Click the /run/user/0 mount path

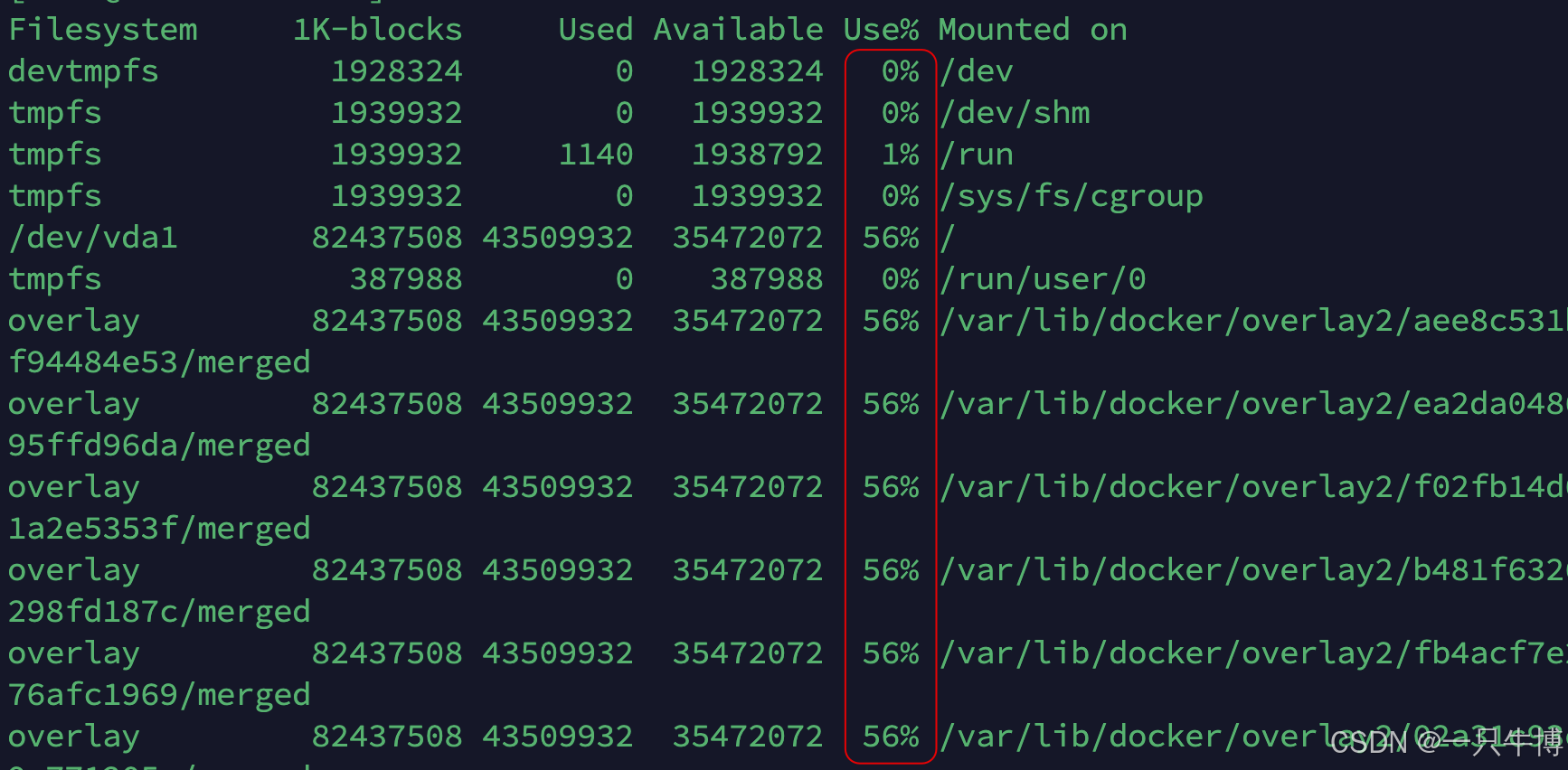point(1043,279)
